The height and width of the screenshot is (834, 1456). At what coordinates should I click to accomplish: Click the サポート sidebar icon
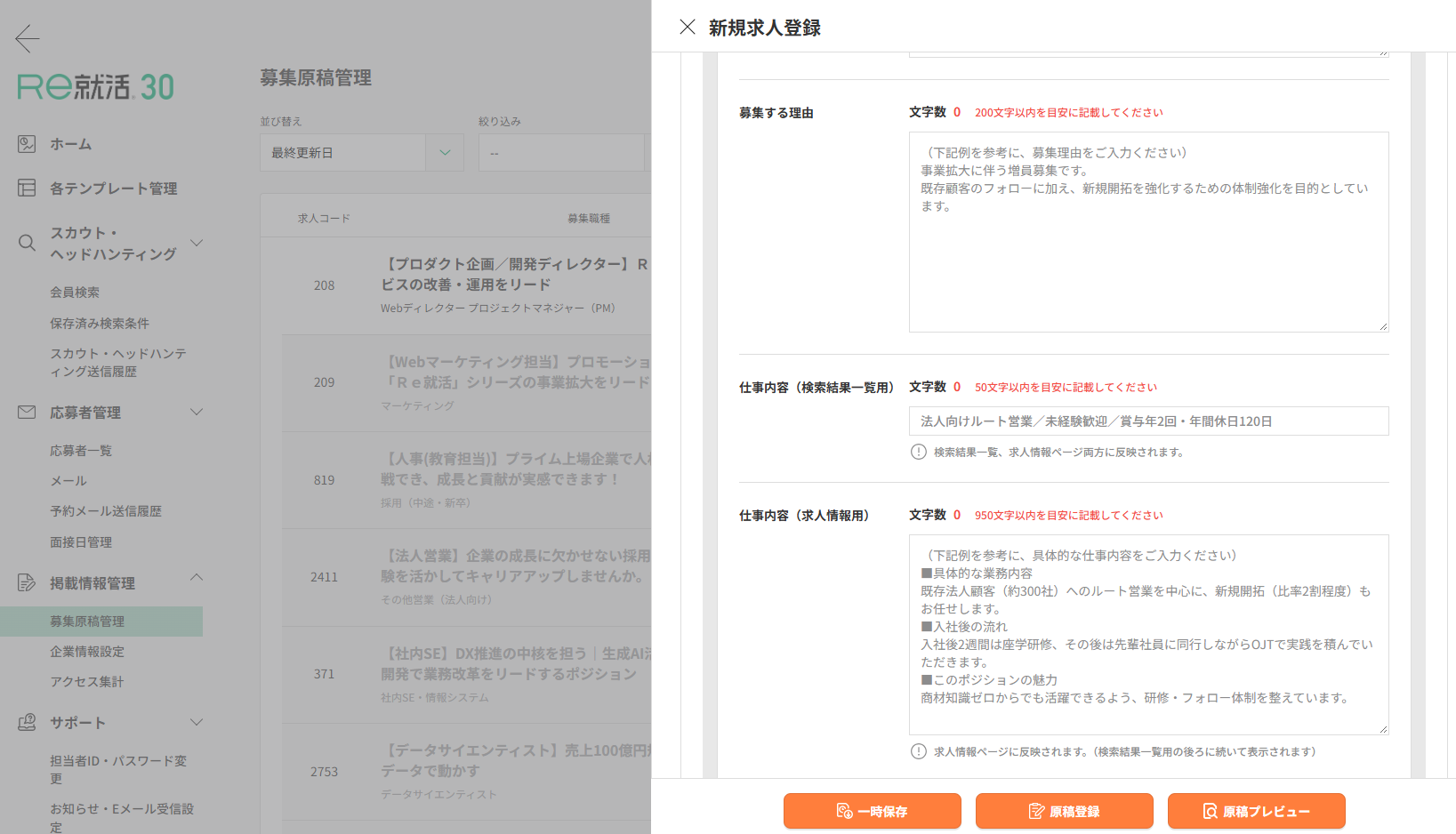[x=27, y=722]
